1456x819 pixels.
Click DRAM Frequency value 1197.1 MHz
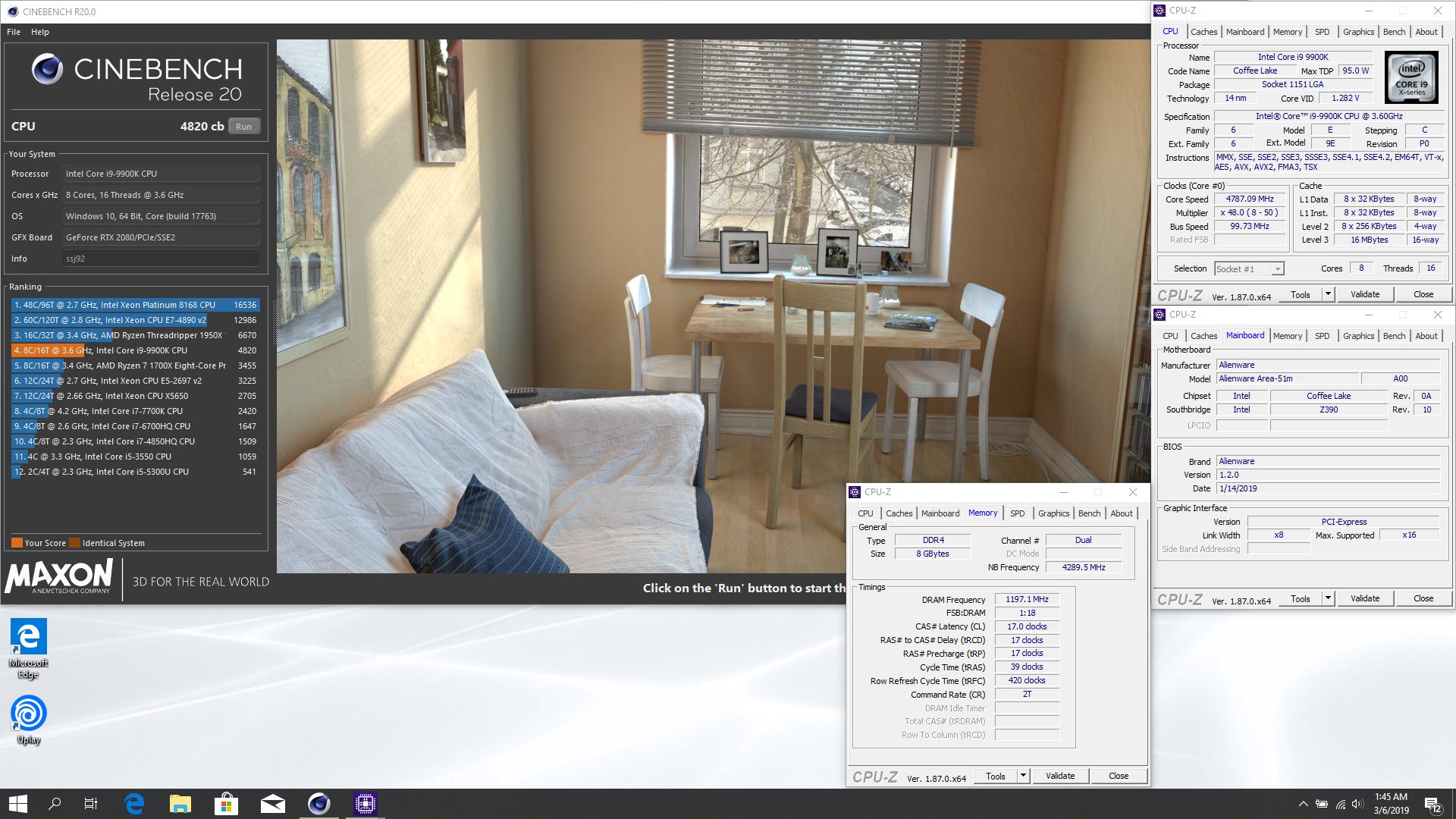coord(1027,600)
